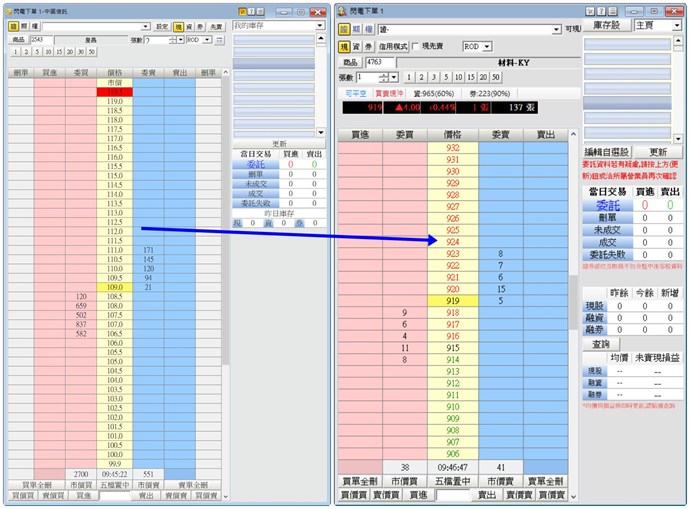This screenshot has width=690, height=509.
Task: Click 買賣現沖 tab in right window
Action: click(389, 94)
